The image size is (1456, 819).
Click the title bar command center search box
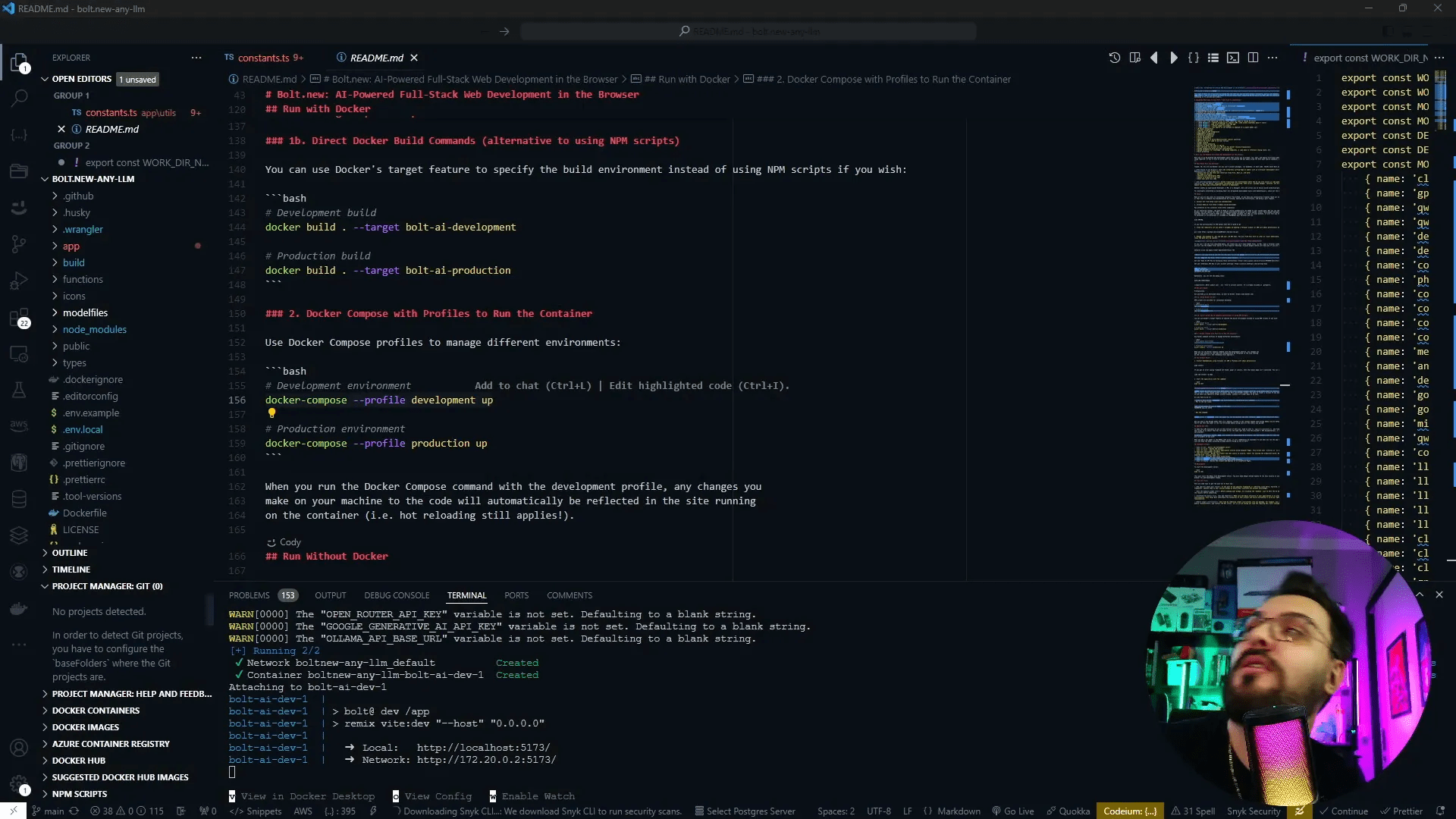[x=748, y=31]
